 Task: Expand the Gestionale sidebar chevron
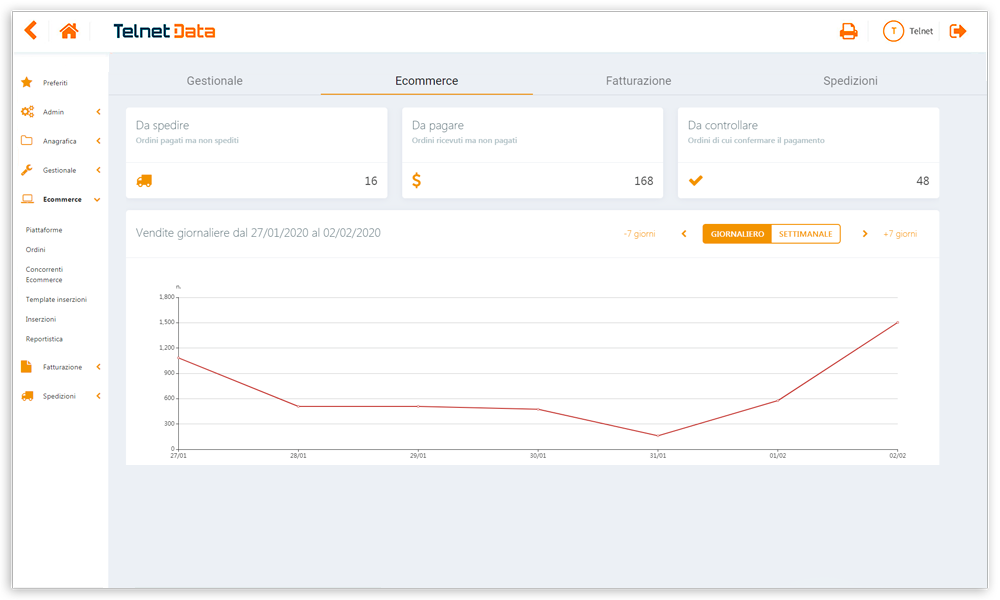click(98, 170)
